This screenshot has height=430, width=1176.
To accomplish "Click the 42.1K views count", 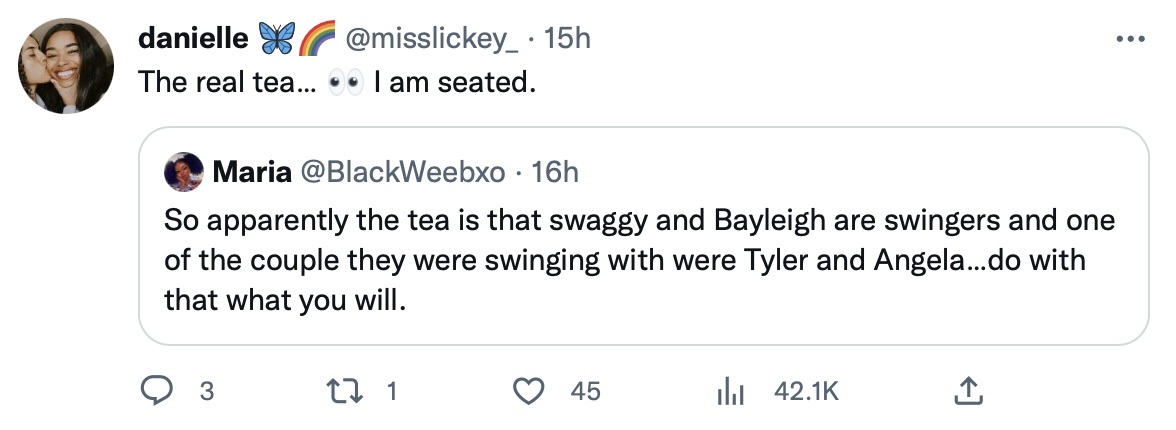I will [806, 392].
